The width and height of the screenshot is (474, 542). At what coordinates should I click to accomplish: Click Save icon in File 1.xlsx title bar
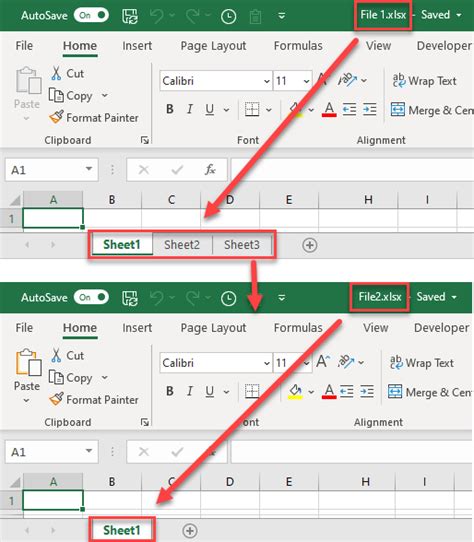[x=130, y=16]
